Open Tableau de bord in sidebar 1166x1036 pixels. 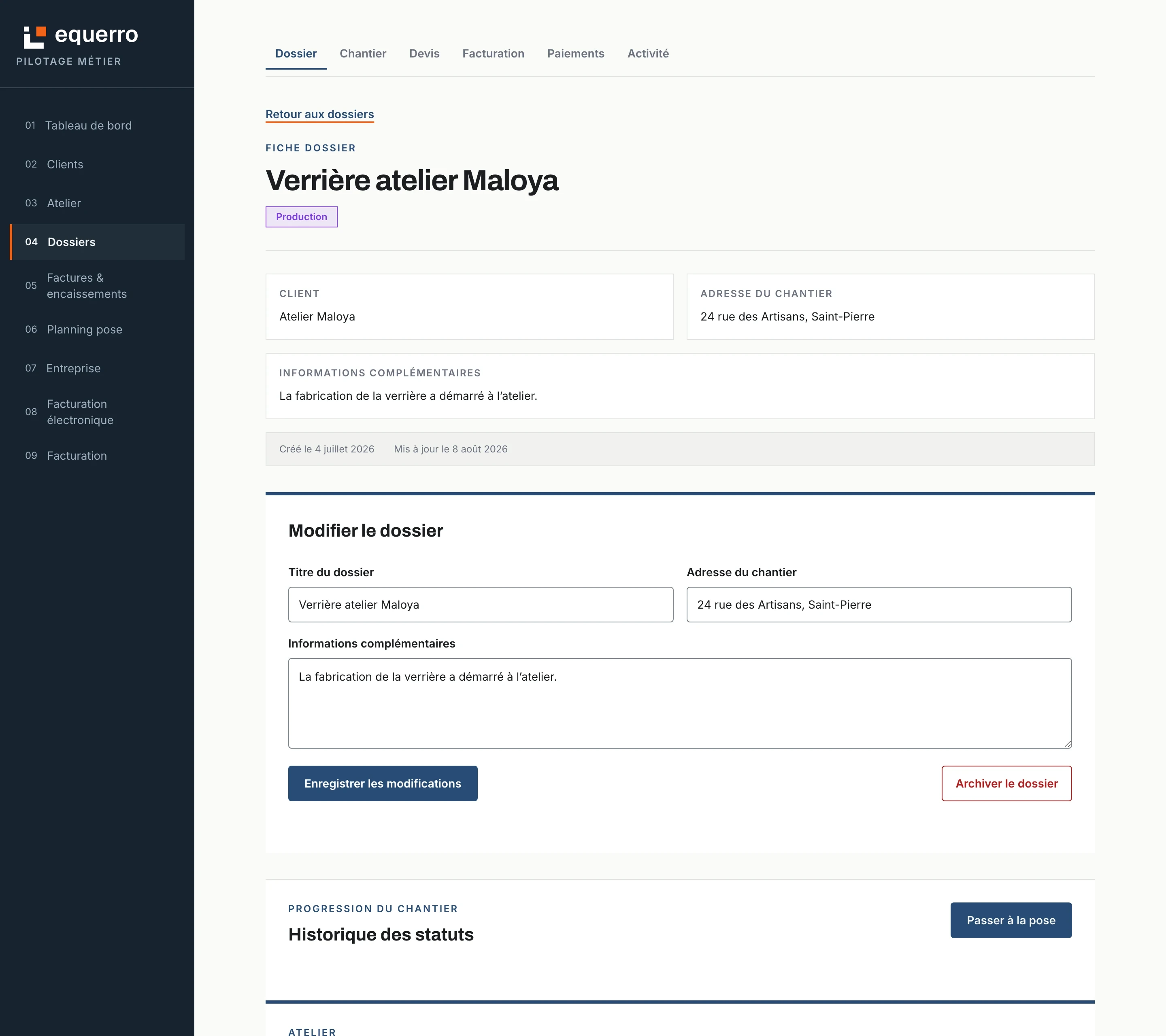tap(97, 125)
